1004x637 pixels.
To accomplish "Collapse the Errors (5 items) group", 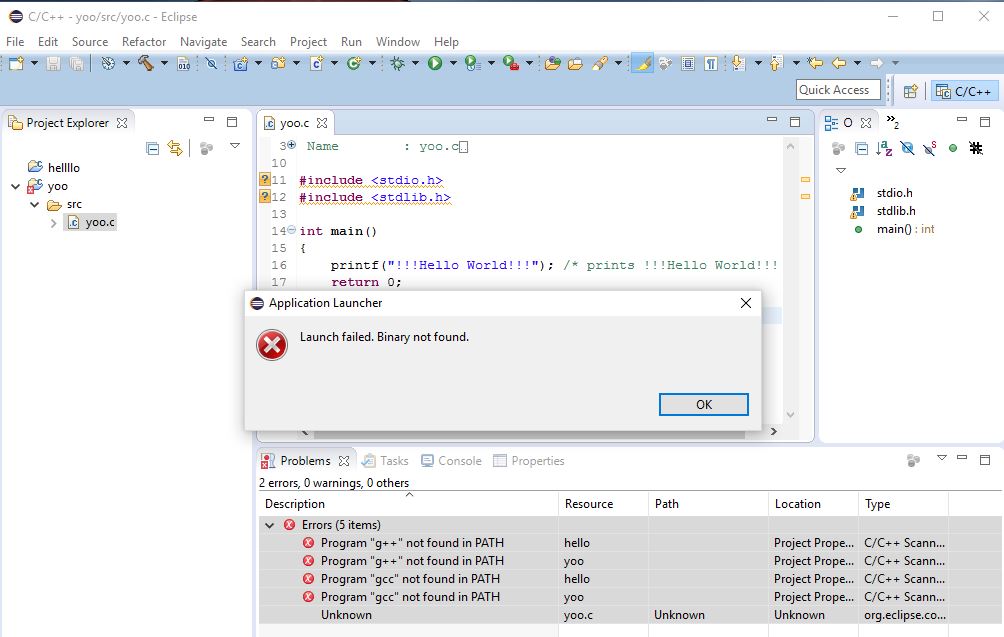I will (270, 525).
